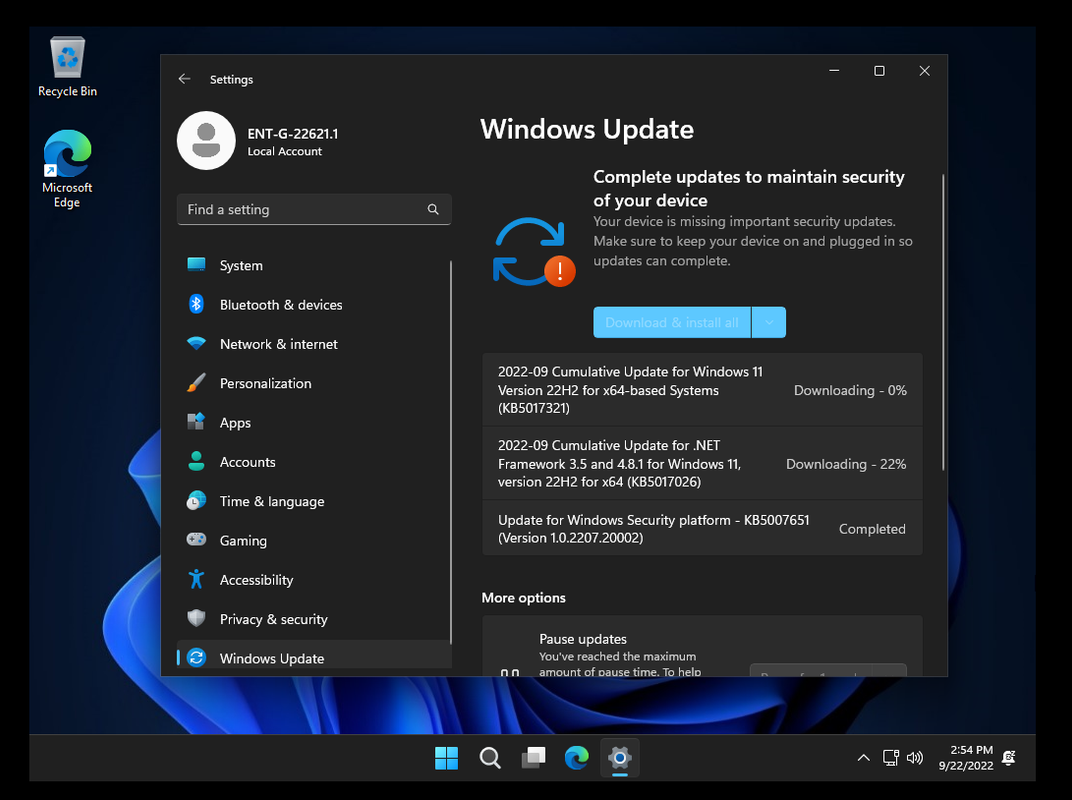The image size is (1072, 800).
Task: Select the Network & internet wifi icon
Action: (x=196, y=343)
